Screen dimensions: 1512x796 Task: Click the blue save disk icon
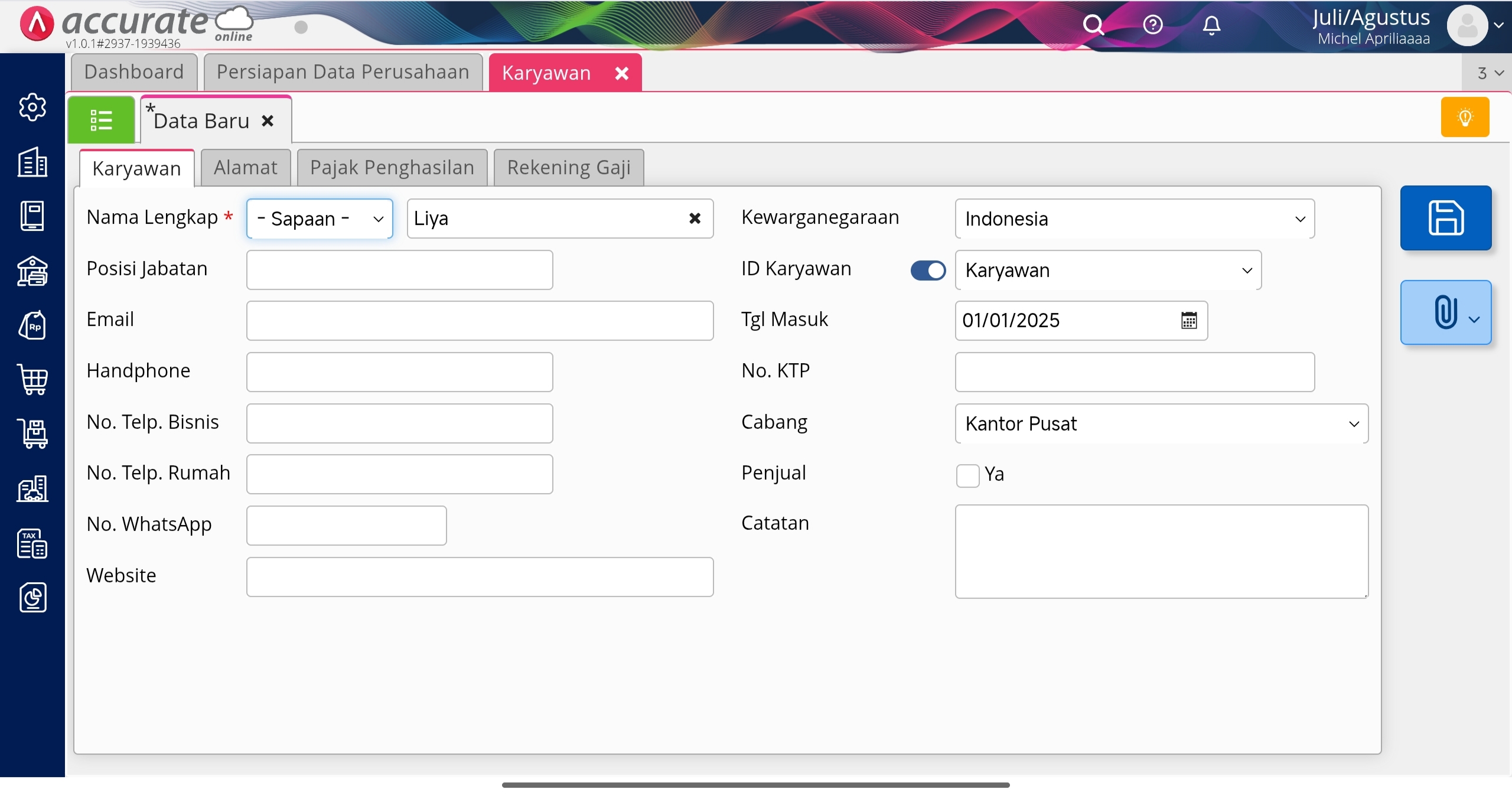coord(1445,218)
